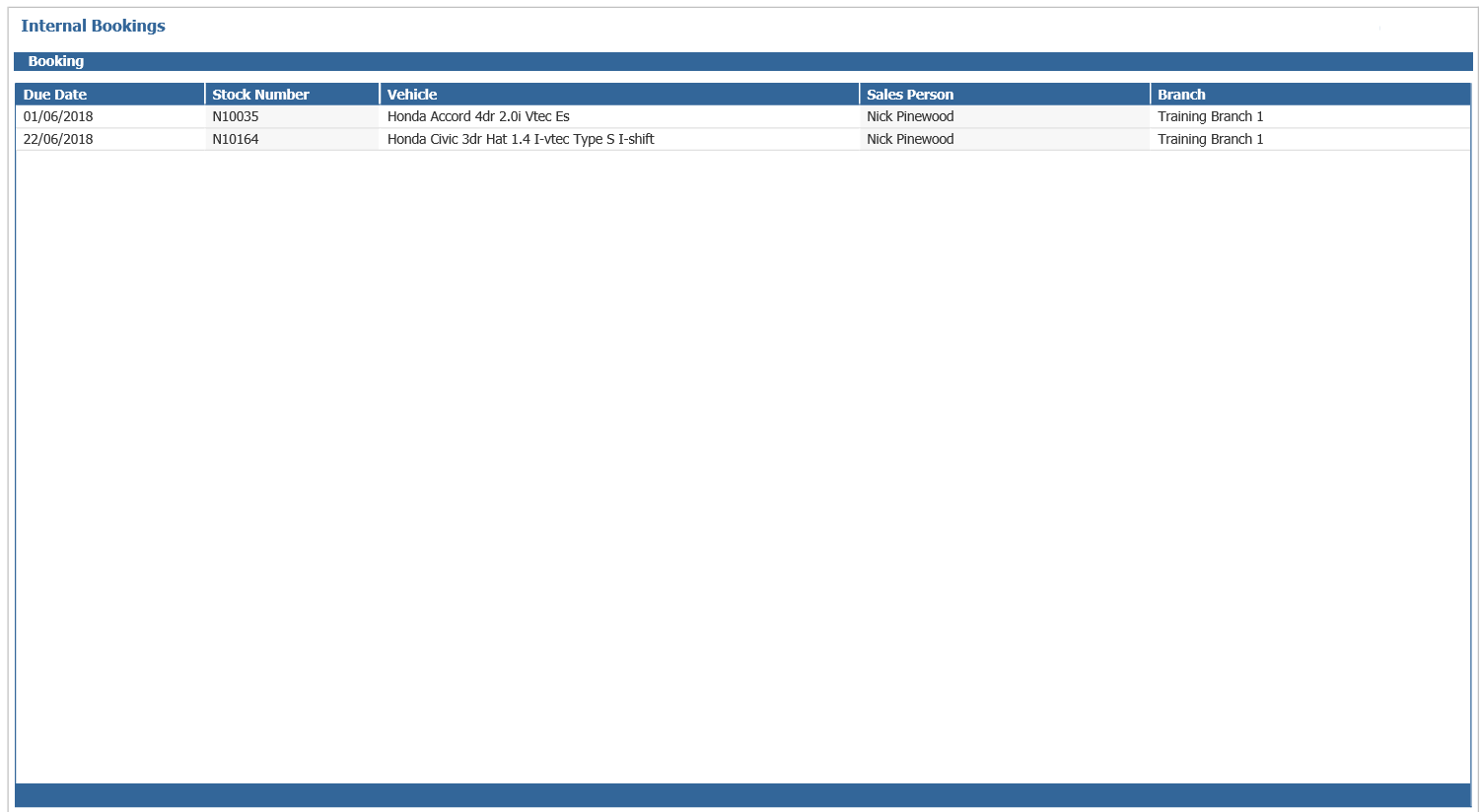Click Nick Pinewood in the Honda Civic row

[x=909, y=139]
